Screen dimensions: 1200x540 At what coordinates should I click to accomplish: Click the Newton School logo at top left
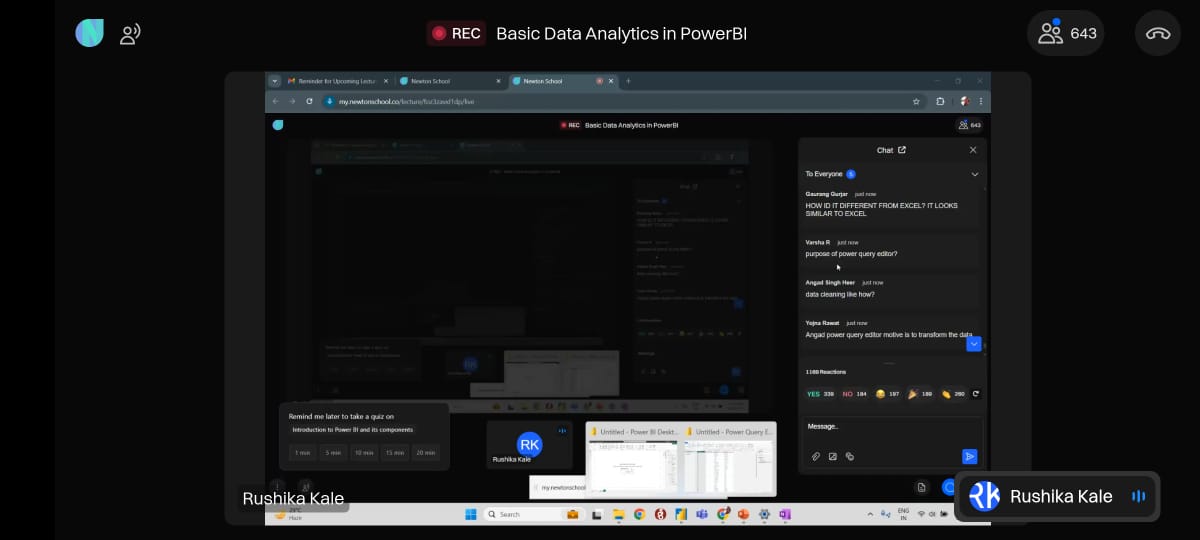tap(90, 33)
